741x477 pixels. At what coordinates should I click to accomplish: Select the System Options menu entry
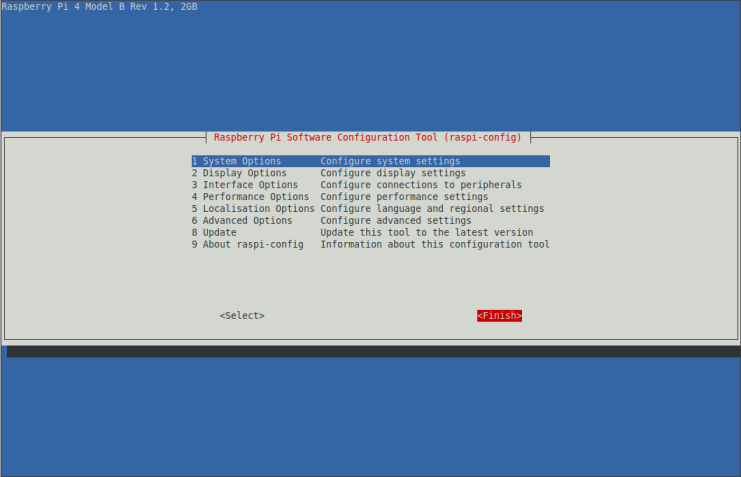click(237, 161)
